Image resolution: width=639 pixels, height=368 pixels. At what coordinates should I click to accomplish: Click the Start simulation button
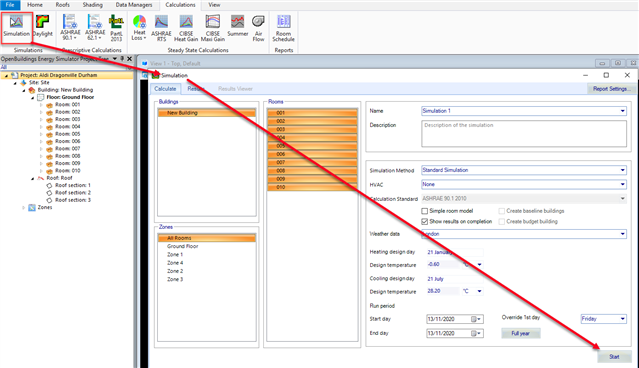[614, 357]
